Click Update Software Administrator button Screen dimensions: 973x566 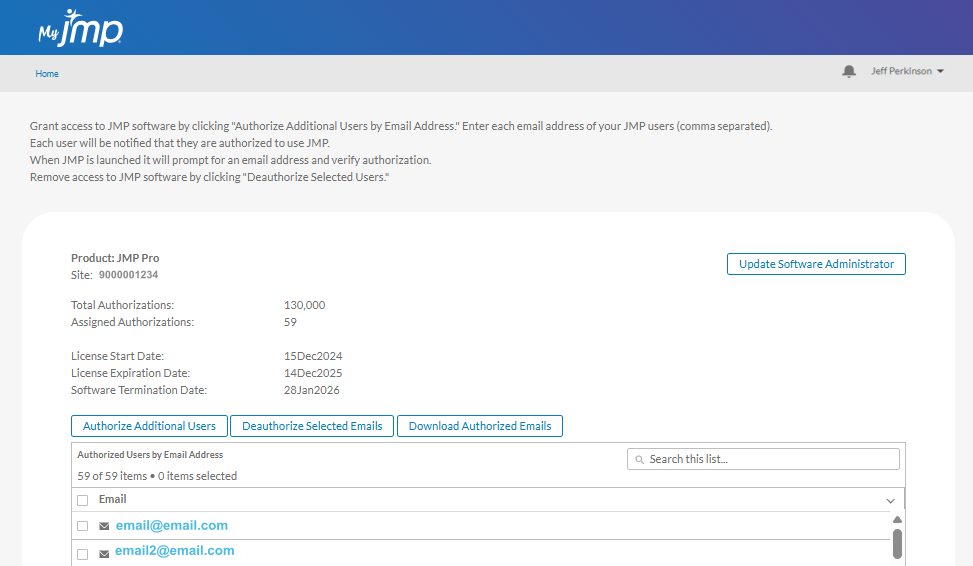pos(816,264)
